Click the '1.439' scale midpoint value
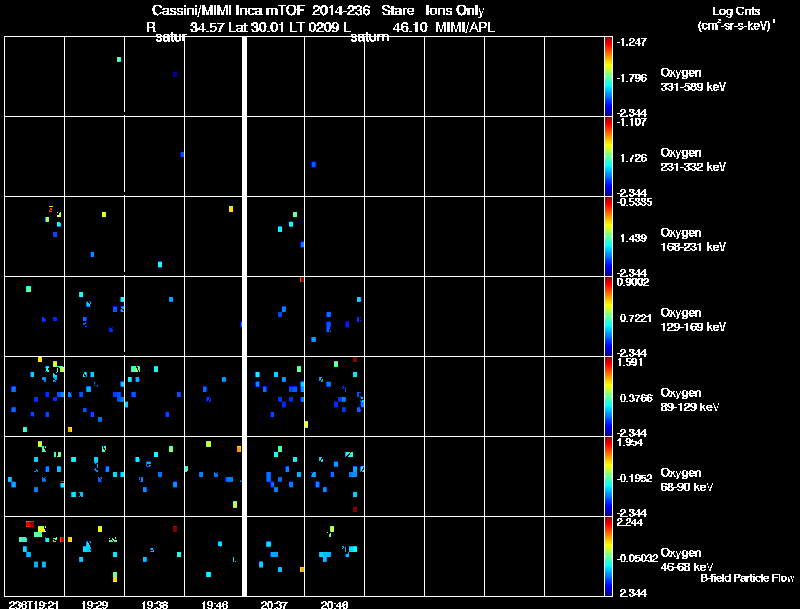The image size is (800, 609). tap(633, 238)
